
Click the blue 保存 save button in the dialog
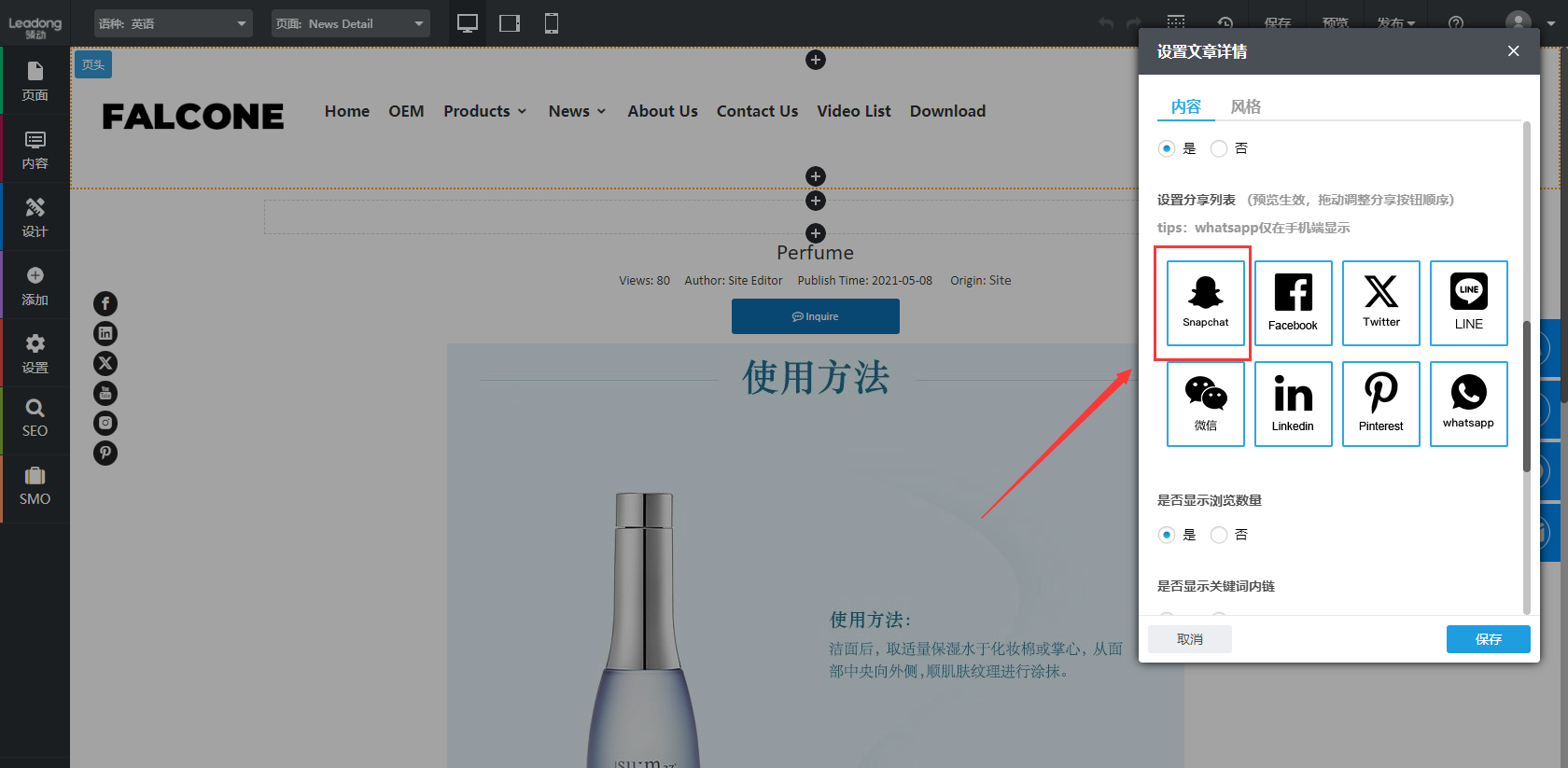point(1489,639)
